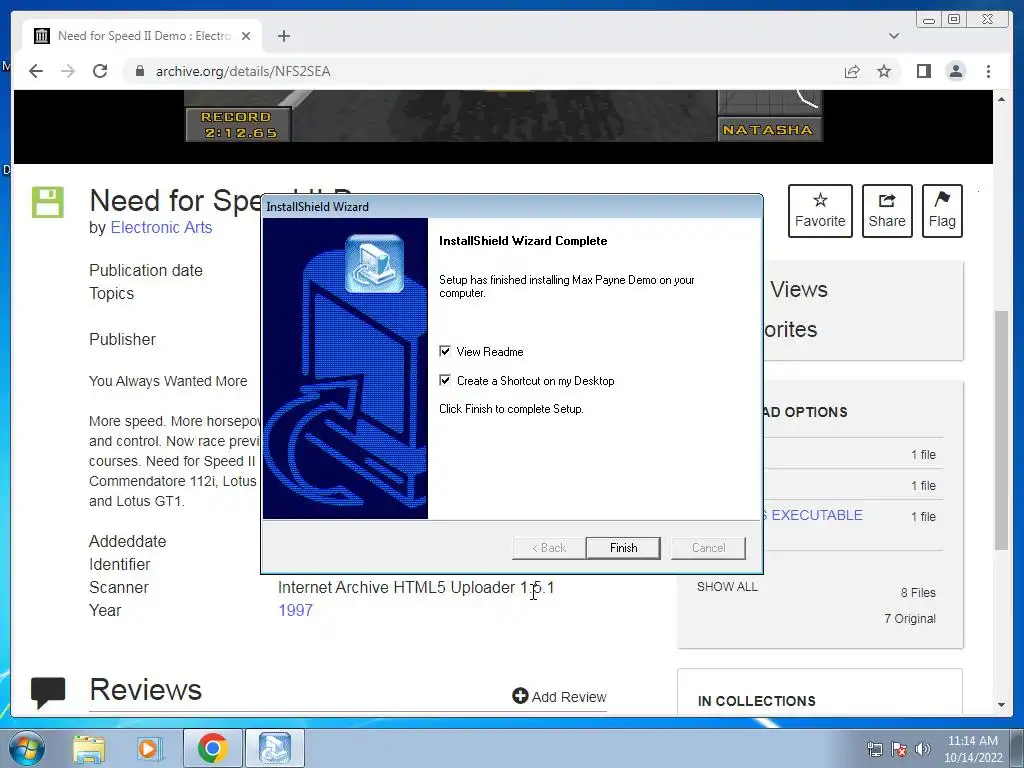Click the Favorite button on archive.org
Screen dimensions: 1024x768
pos(820,211)
